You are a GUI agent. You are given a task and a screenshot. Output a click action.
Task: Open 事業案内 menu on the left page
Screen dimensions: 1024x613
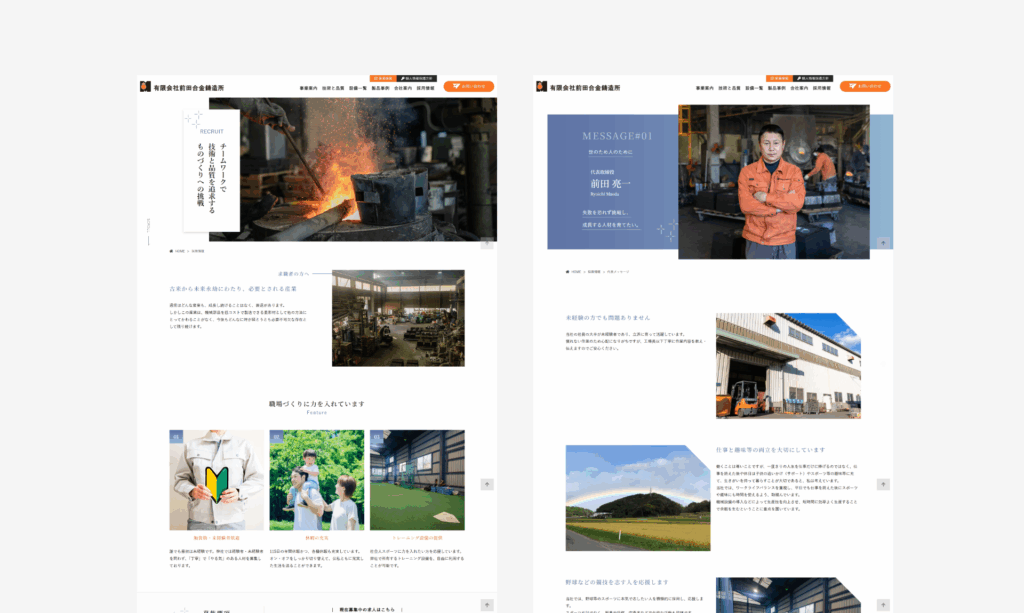(309, 88)
